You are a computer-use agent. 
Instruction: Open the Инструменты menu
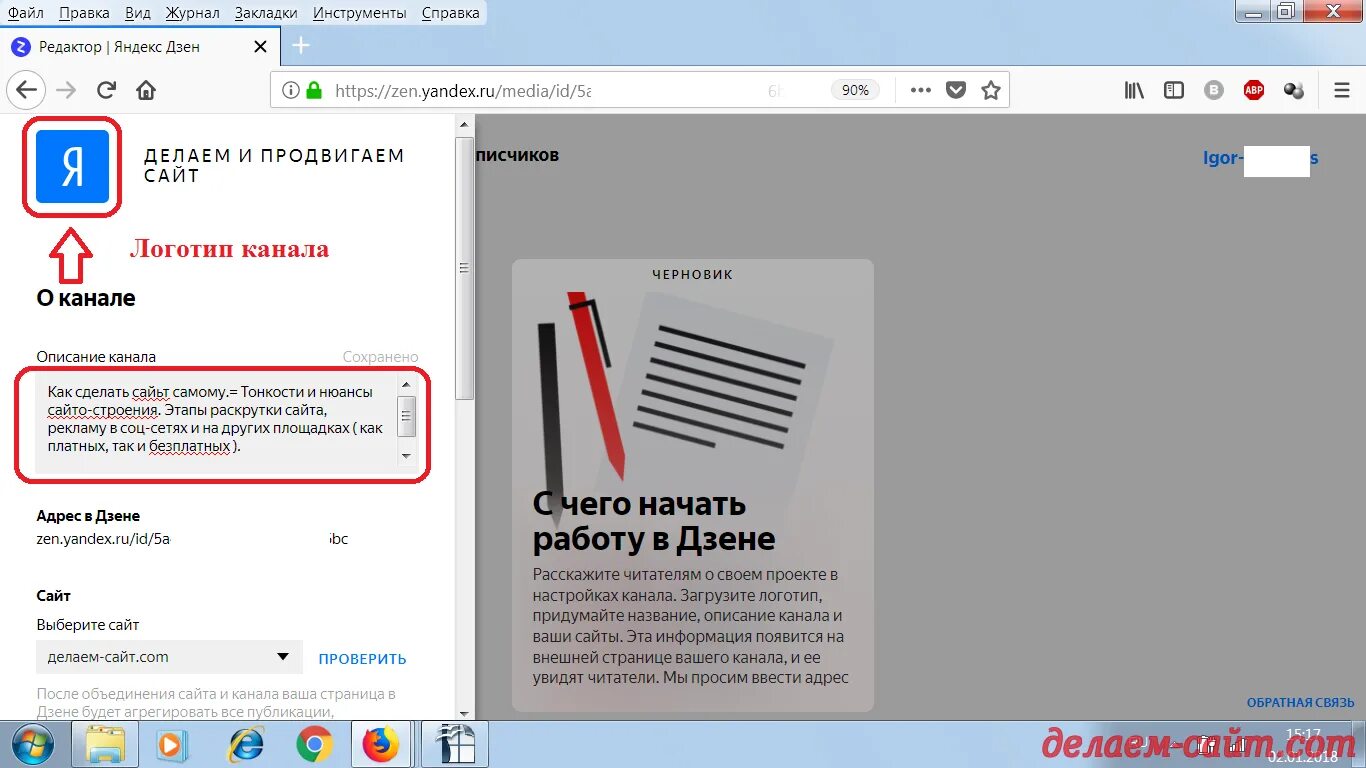pyautogui.click(x=359, y=13)
